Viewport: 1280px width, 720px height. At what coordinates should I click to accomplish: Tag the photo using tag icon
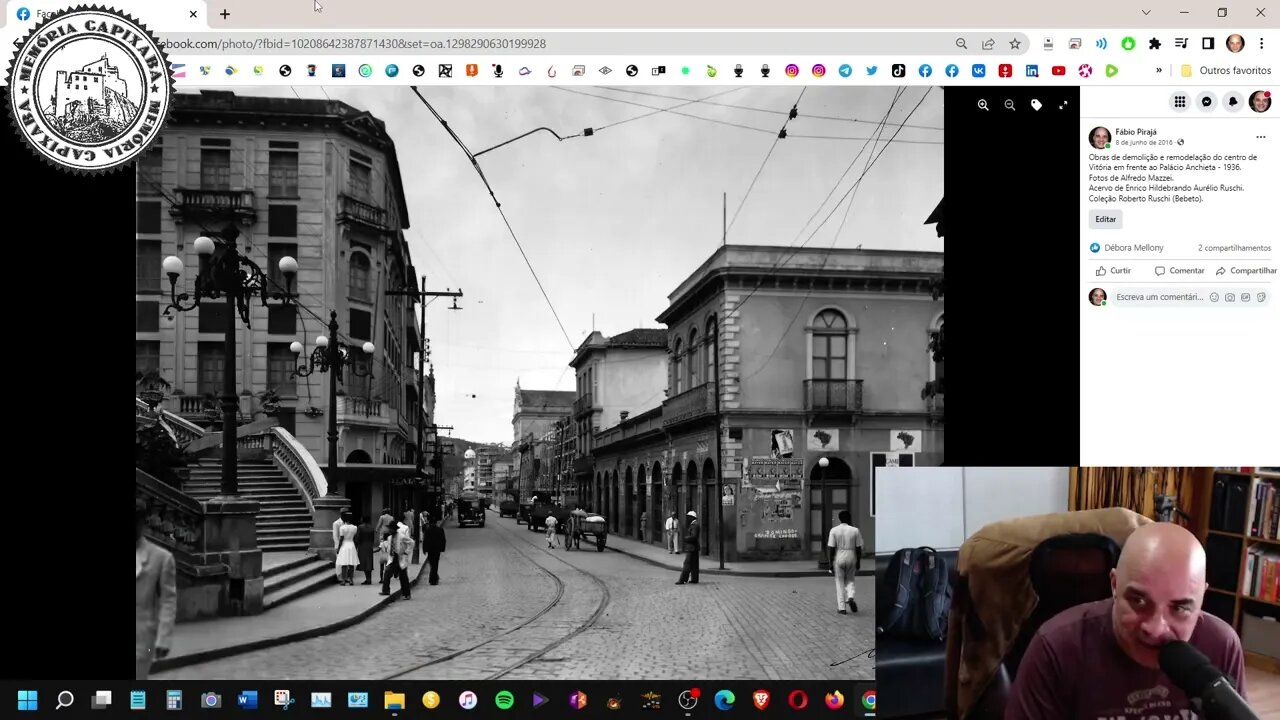(x=1036, y=105)
